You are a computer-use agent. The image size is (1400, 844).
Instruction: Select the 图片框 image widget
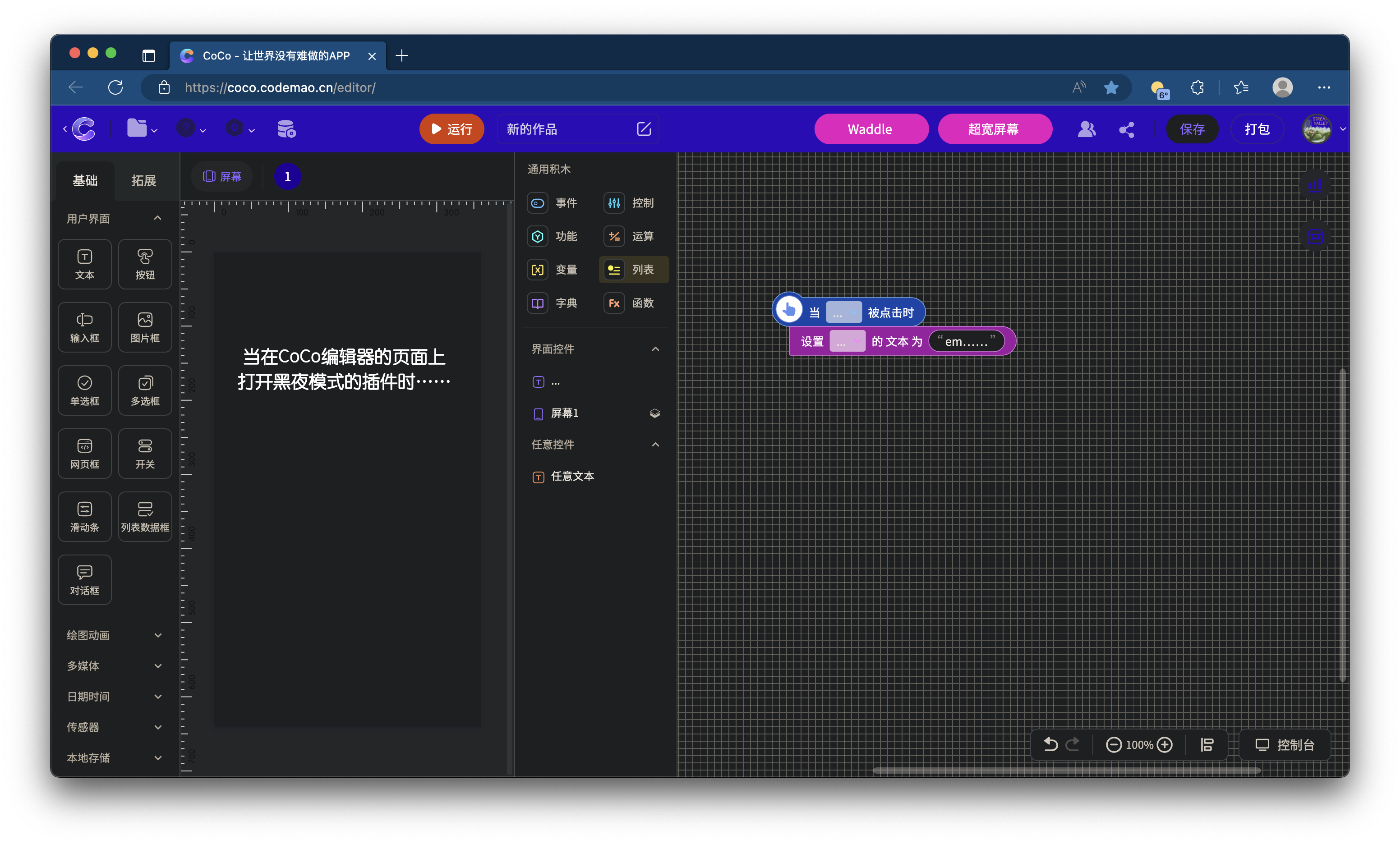[x=145, y=327]
